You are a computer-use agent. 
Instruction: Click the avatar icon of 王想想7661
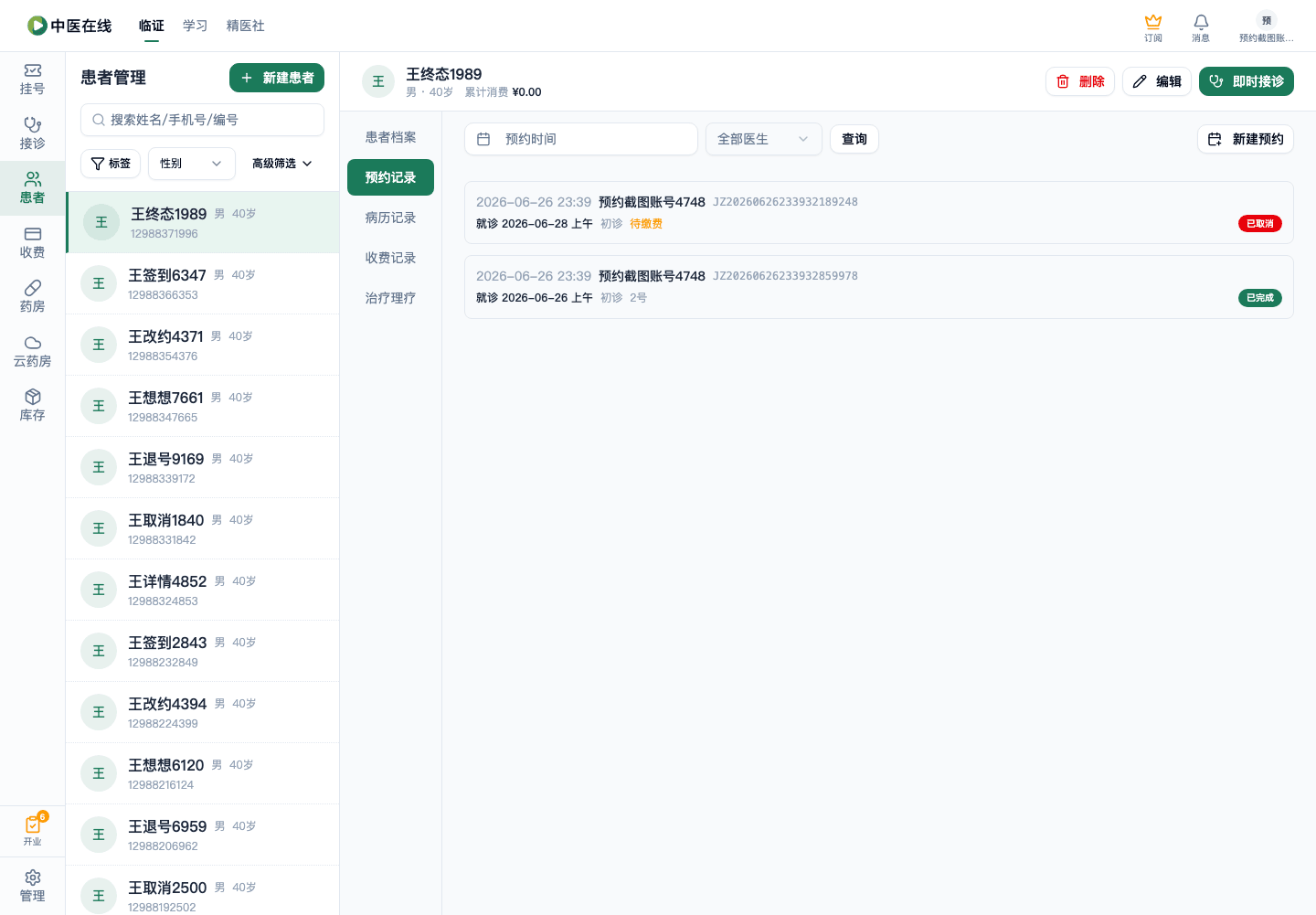coord(99,406)
